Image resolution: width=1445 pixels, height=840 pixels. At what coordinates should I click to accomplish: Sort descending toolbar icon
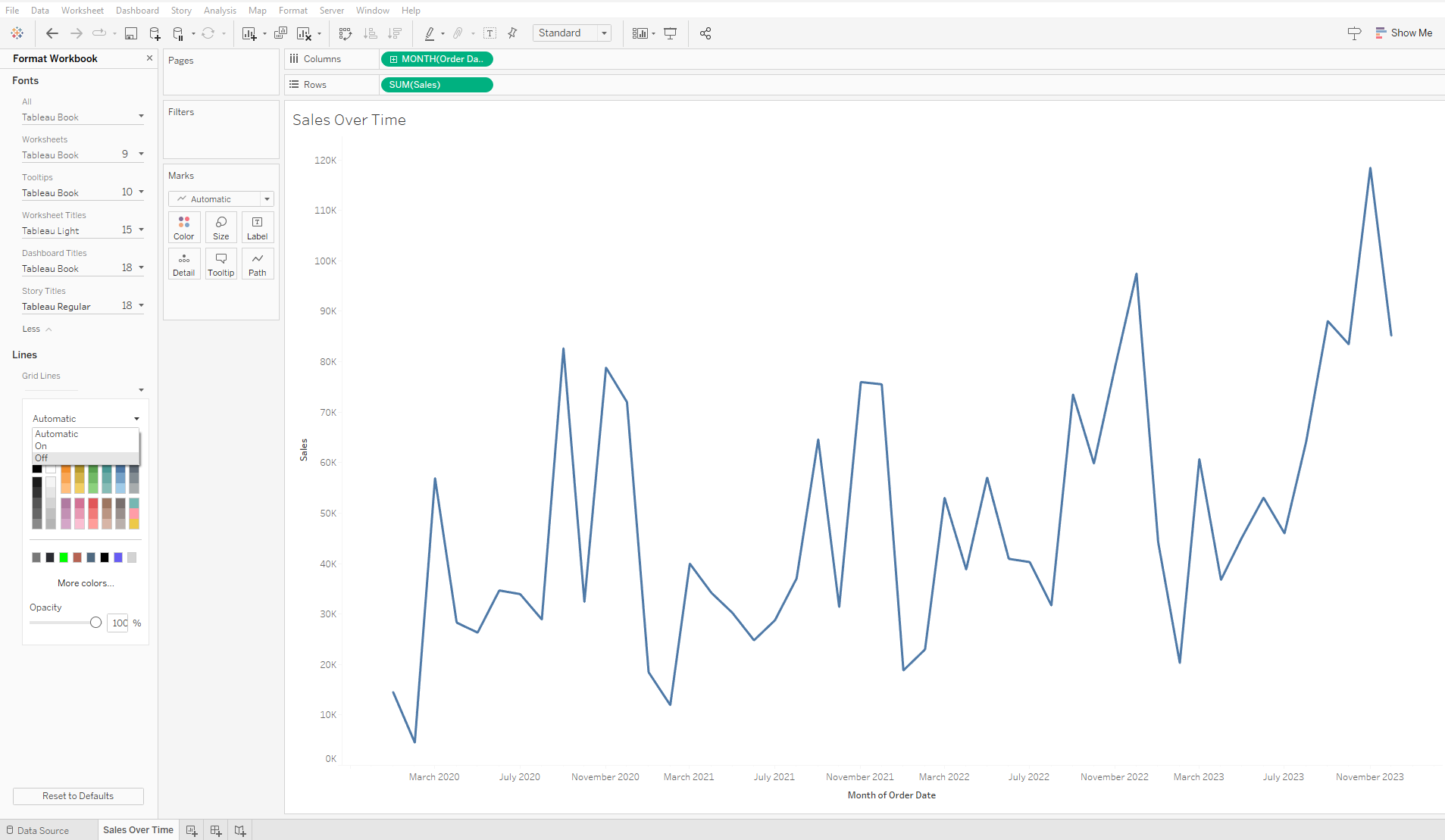point(395,33)
